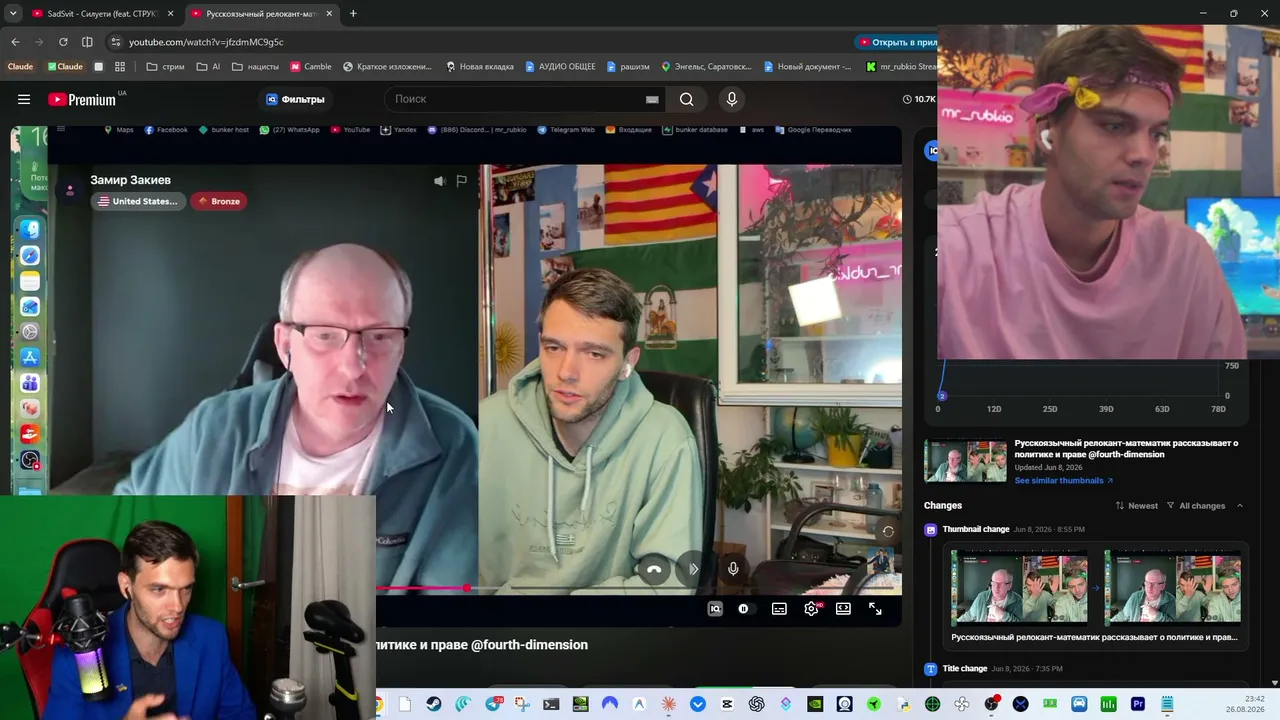Open ChatGPT from the taskbar

coord(757,705)
